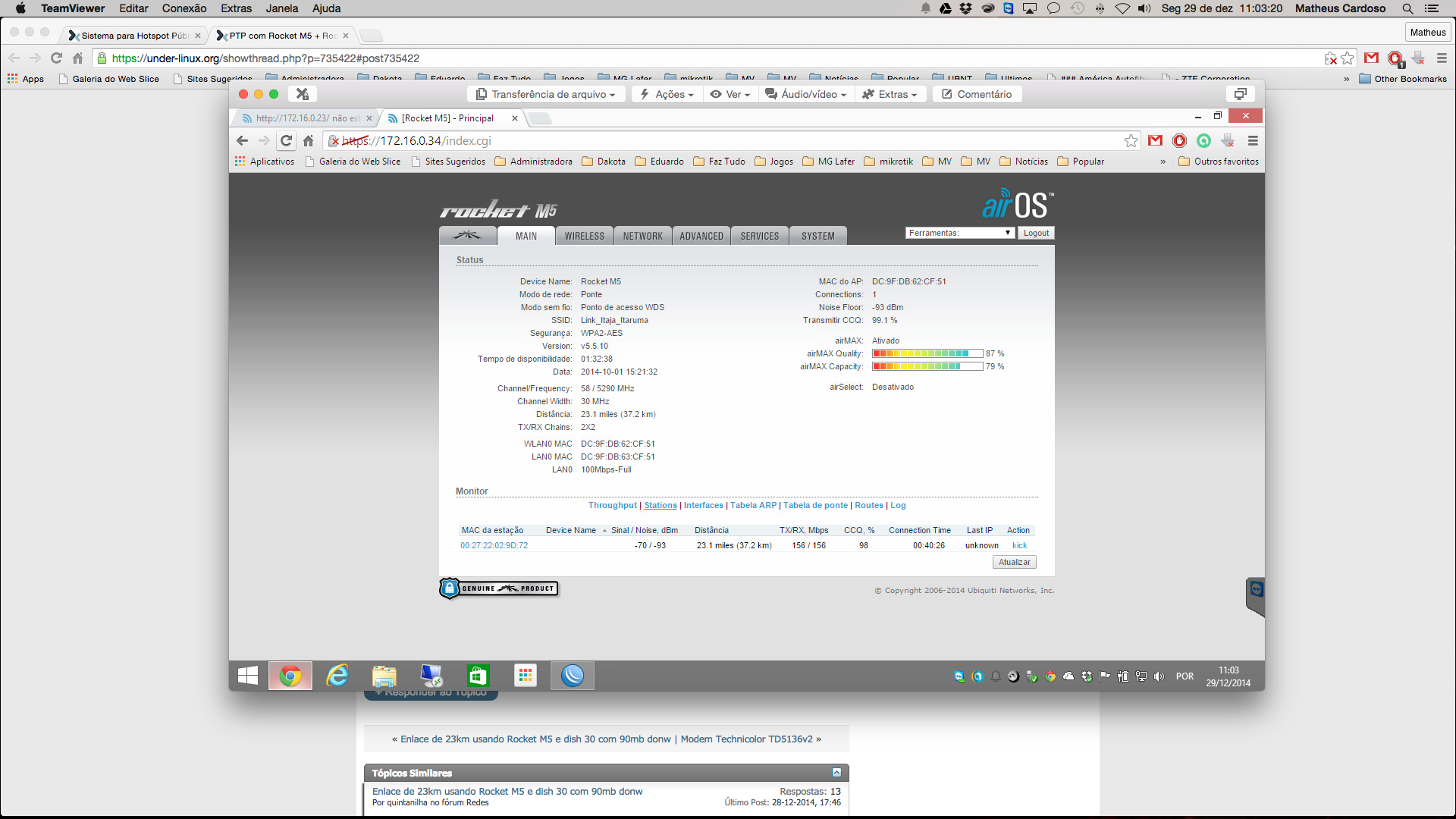Click the Ubiquiti logo tab in airOS

tap(467, 236)
